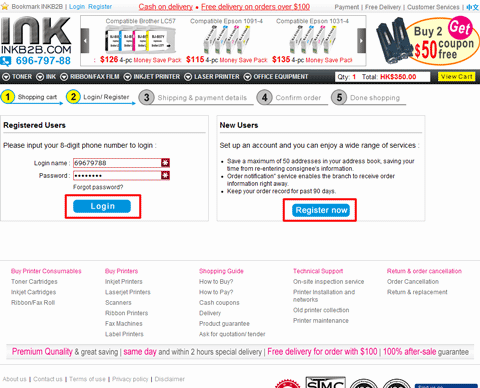The image size is (480, 388).
Task: Click the Forgot password? link
Action: pyautogui.click(x=98, y=187)
